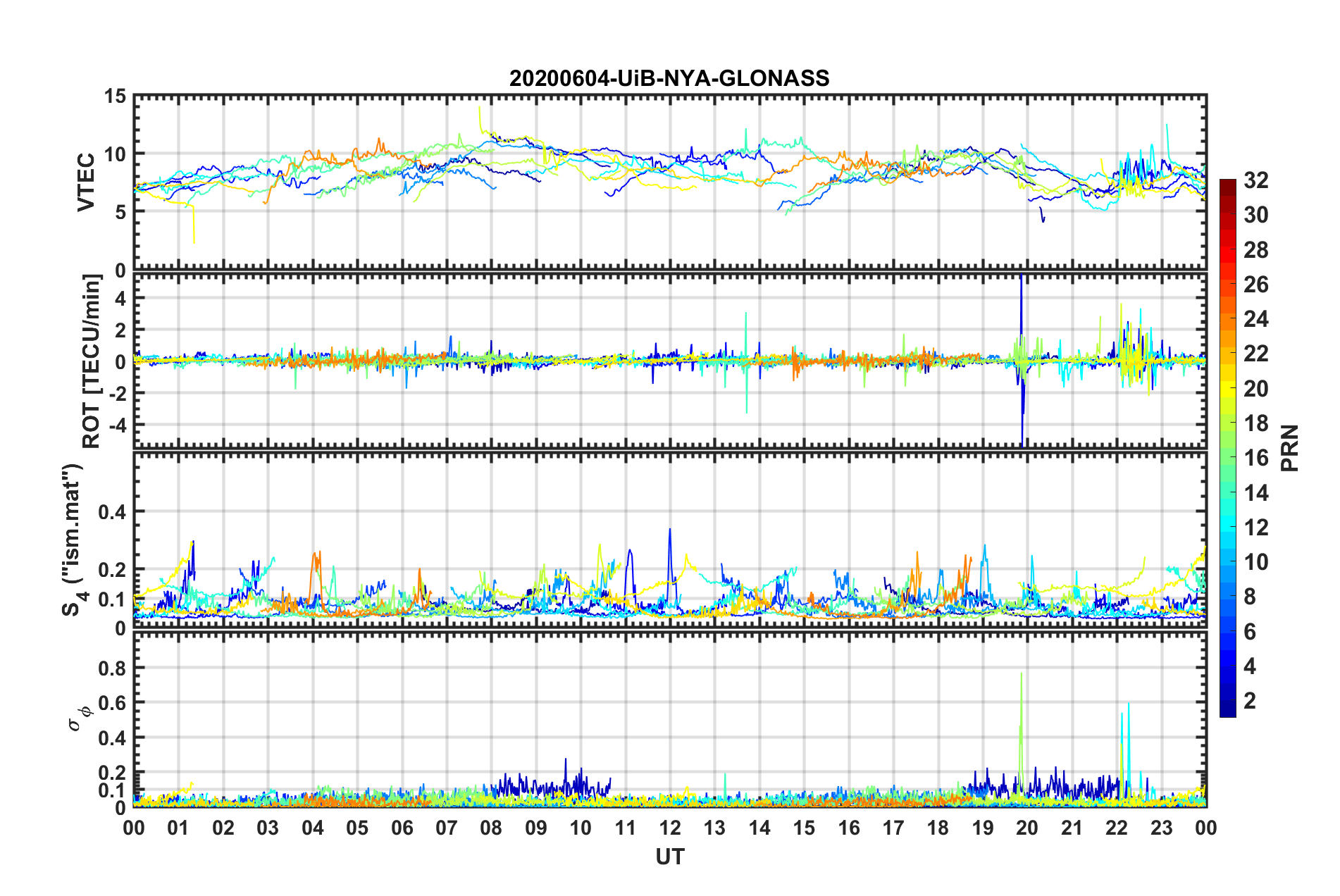The width and height of the screenshot is (1340, 896).
Task: Click colorbar tick label 16
Action: [1255, 458]
